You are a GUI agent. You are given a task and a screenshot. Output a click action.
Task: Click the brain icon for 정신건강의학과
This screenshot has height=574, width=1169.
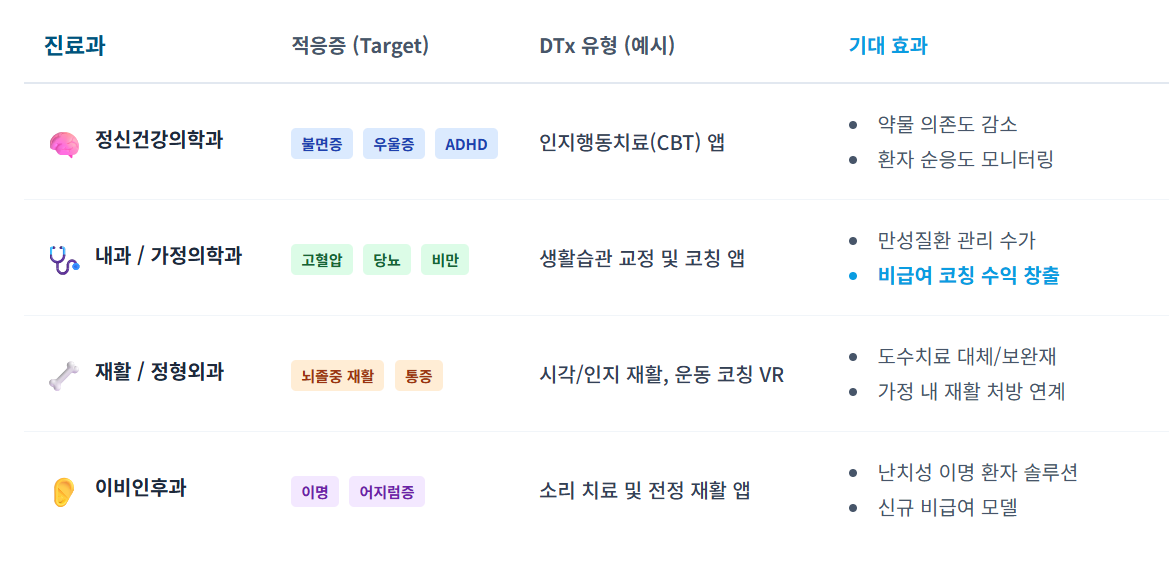[64, 144]
